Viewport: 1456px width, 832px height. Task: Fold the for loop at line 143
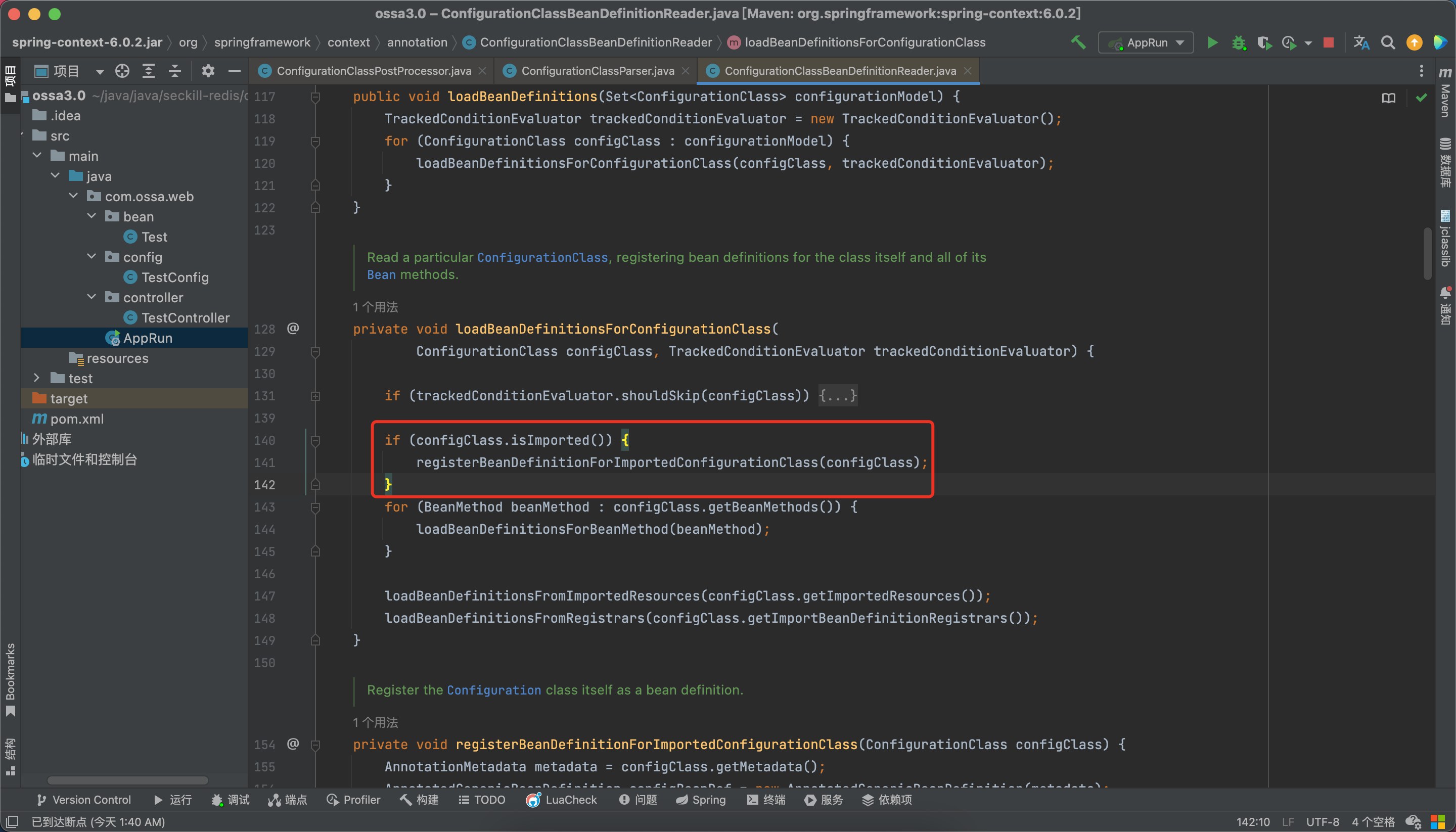(315, 507)
